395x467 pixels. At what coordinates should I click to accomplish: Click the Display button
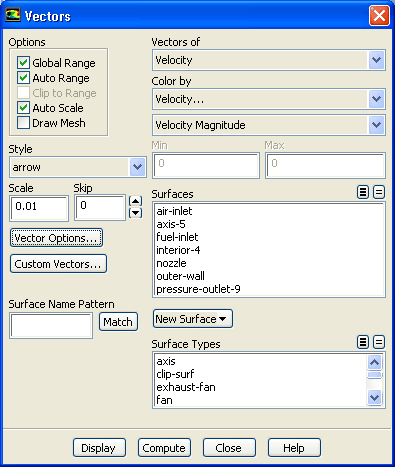click(99, 448)
